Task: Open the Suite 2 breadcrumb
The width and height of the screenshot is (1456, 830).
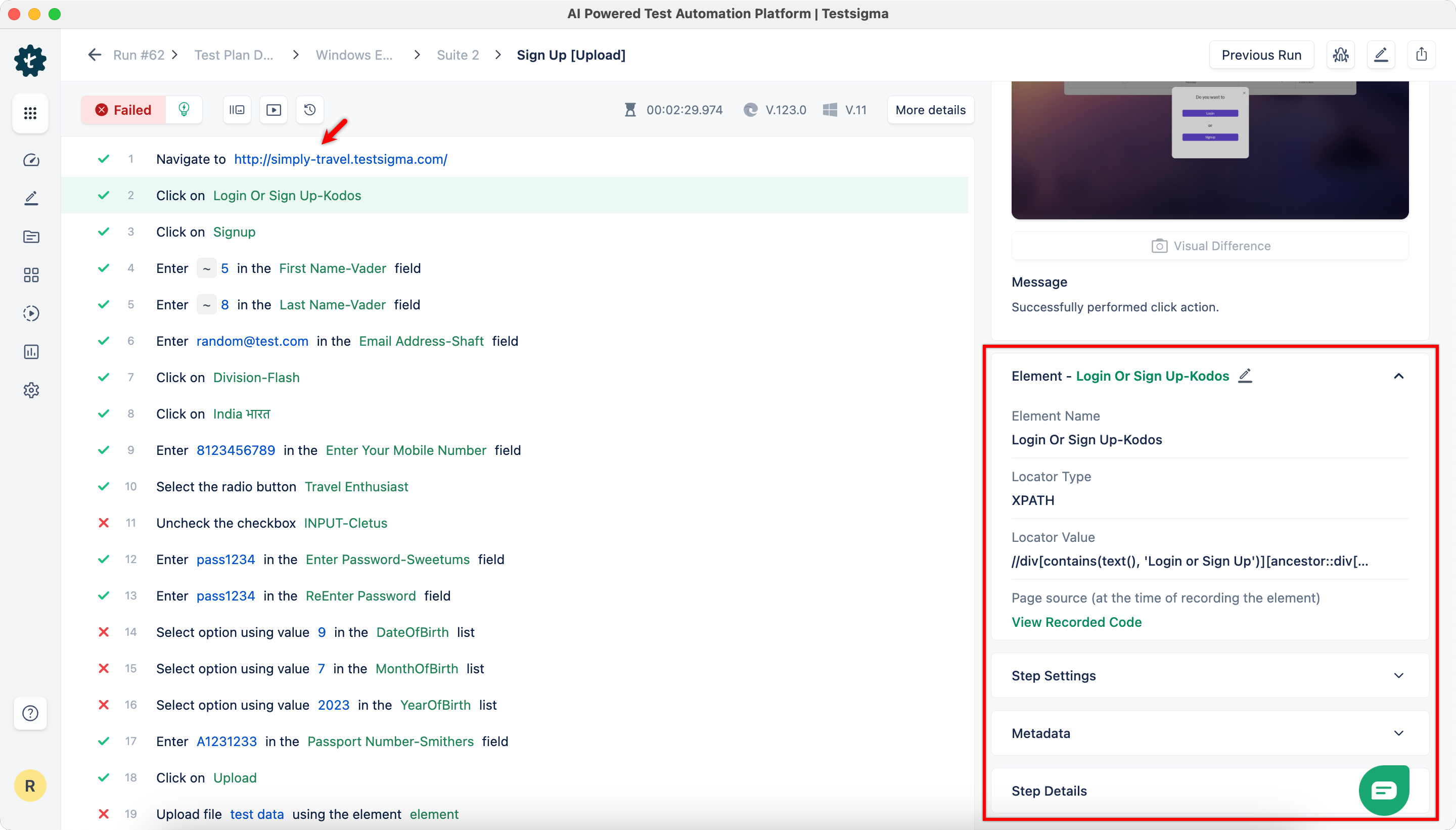Action: point(458,55)
